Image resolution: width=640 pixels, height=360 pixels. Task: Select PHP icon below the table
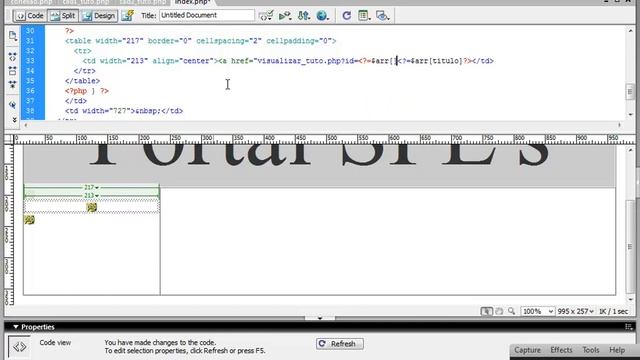(29, 220)
